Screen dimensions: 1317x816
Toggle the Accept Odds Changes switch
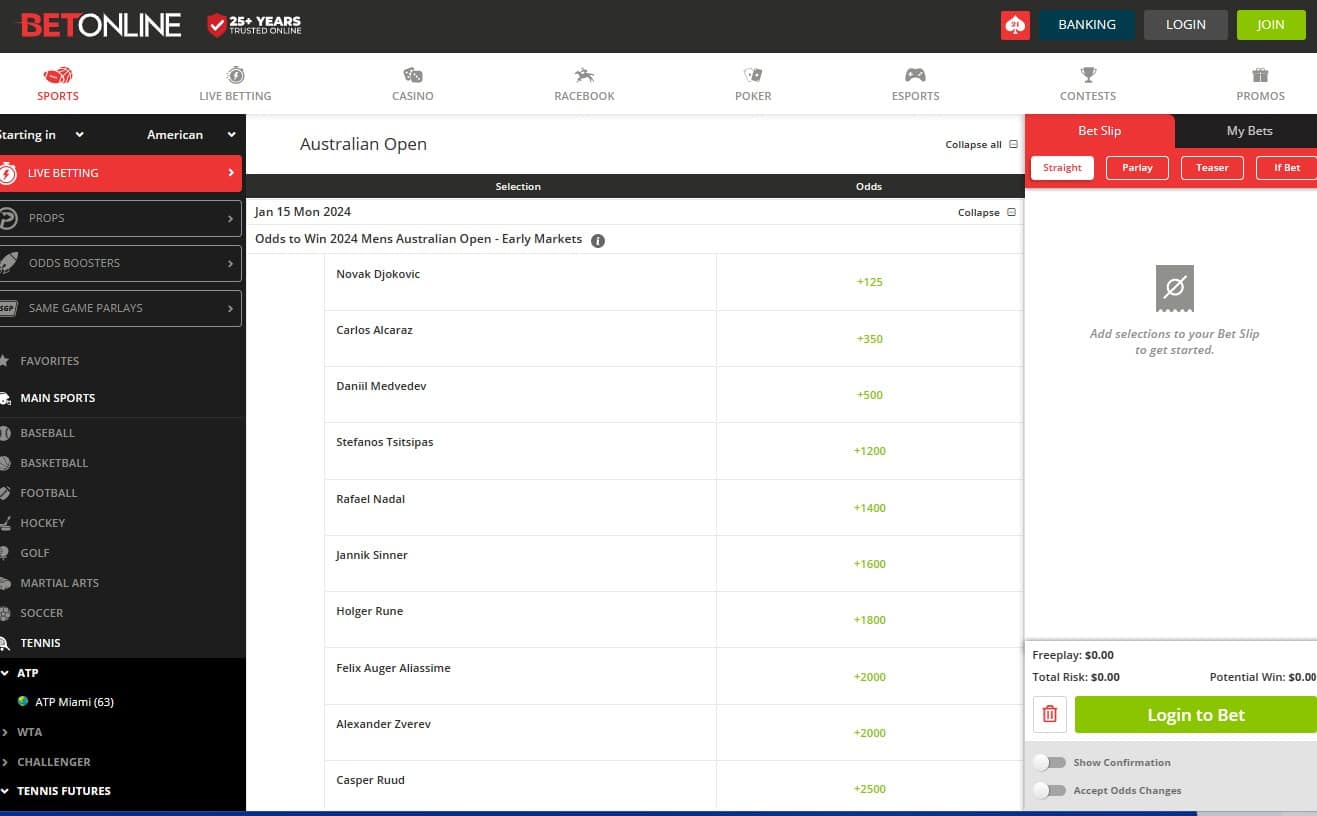click(1049, 790)
